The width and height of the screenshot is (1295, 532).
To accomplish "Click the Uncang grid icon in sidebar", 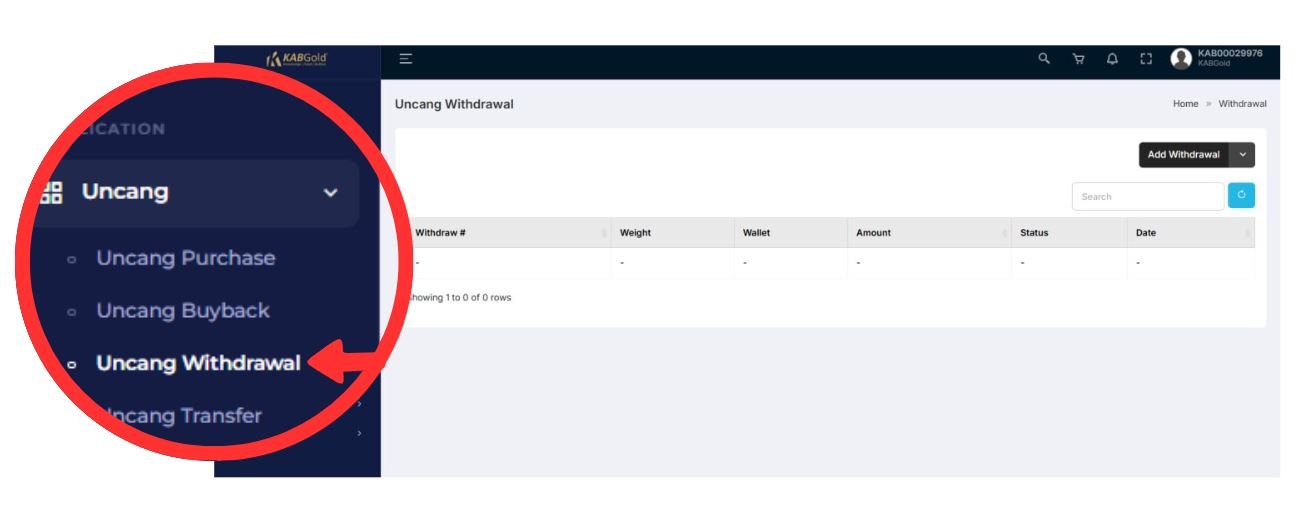I will (50, 192).
